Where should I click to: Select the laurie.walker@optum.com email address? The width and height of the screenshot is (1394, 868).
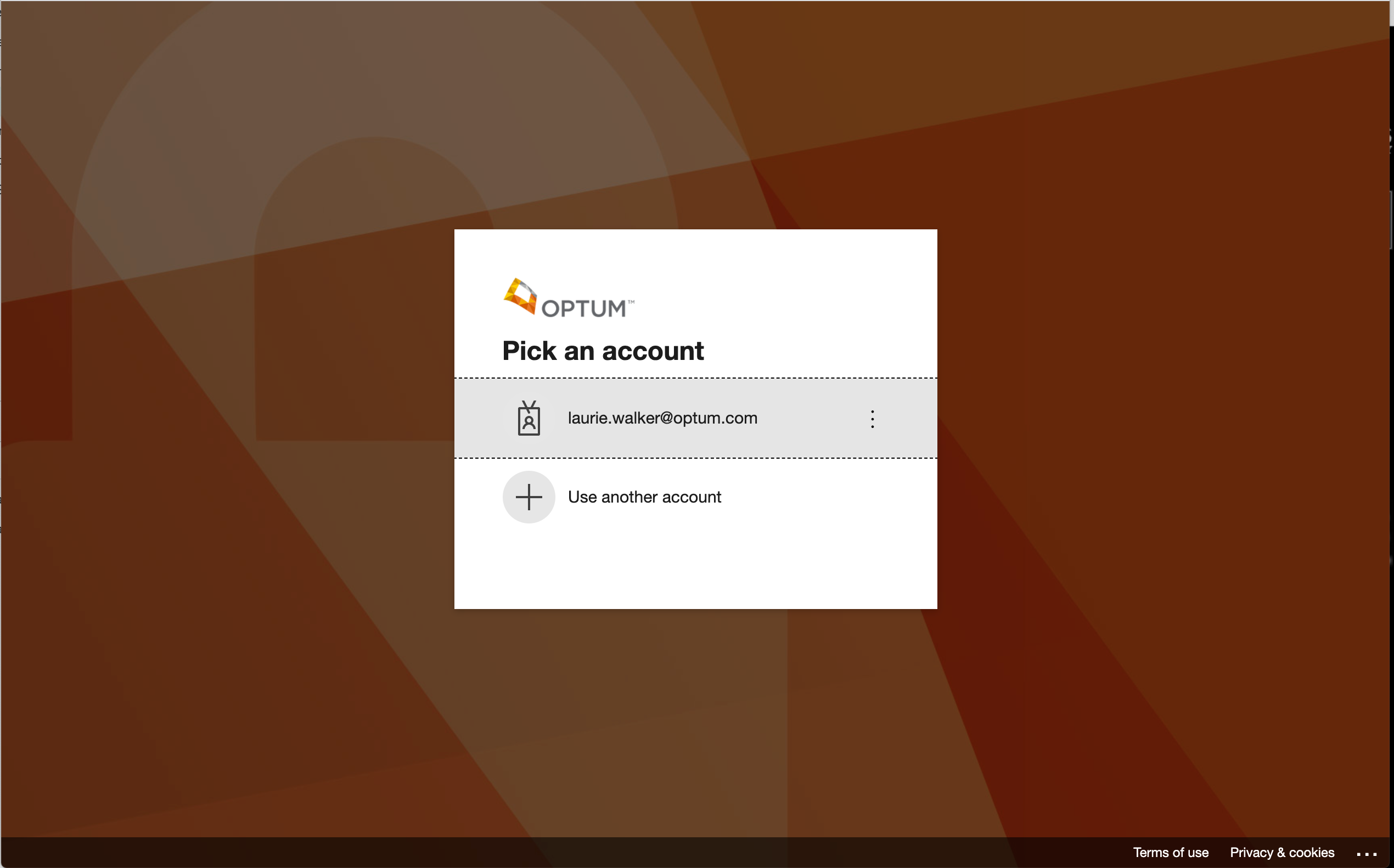click(662, 418)
